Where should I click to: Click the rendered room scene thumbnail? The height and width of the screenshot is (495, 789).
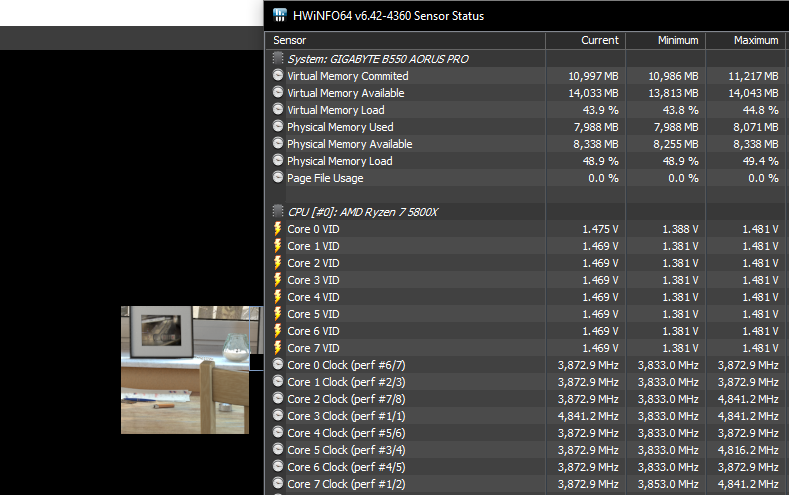click(185, 370)
